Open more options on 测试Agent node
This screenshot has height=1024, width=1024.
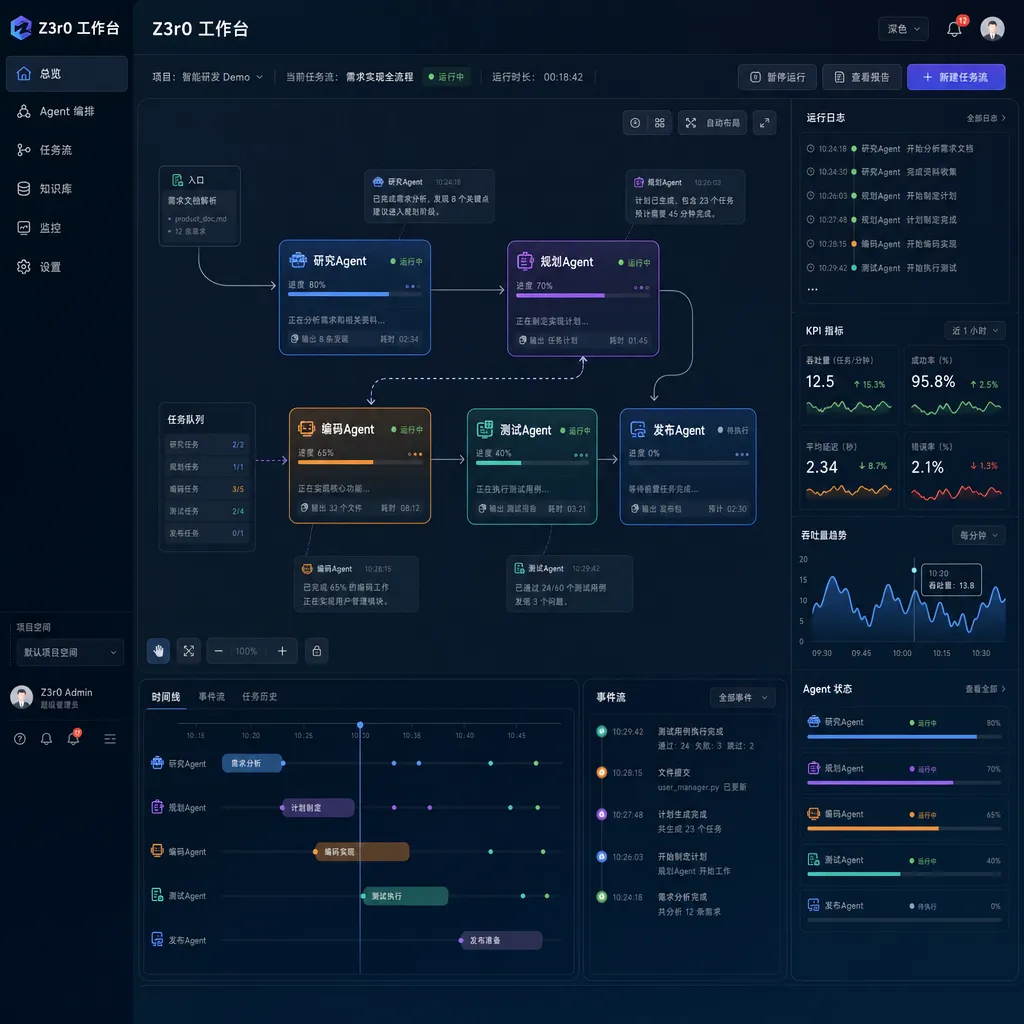(x=581, y=455)
